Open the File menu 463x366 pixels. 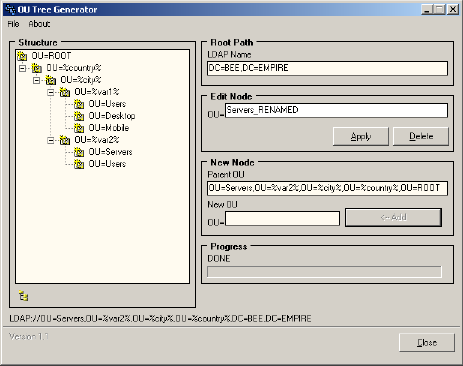point(13,24)
